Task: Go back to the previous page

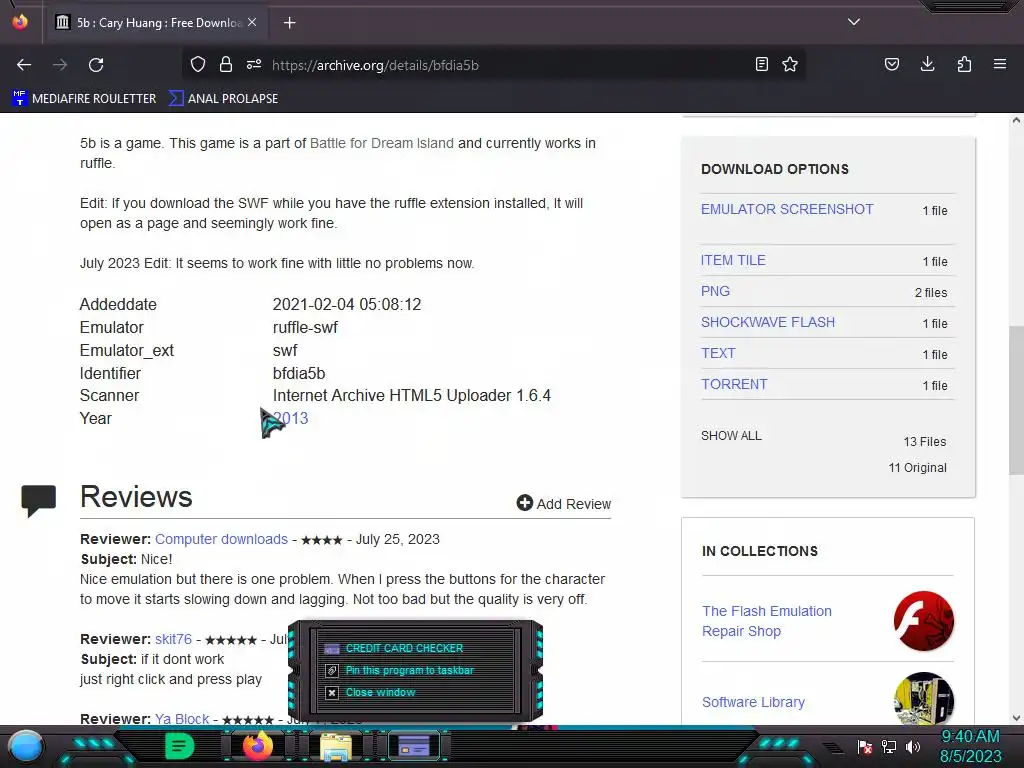Action: pyautogui.click(x=24, y=65)
